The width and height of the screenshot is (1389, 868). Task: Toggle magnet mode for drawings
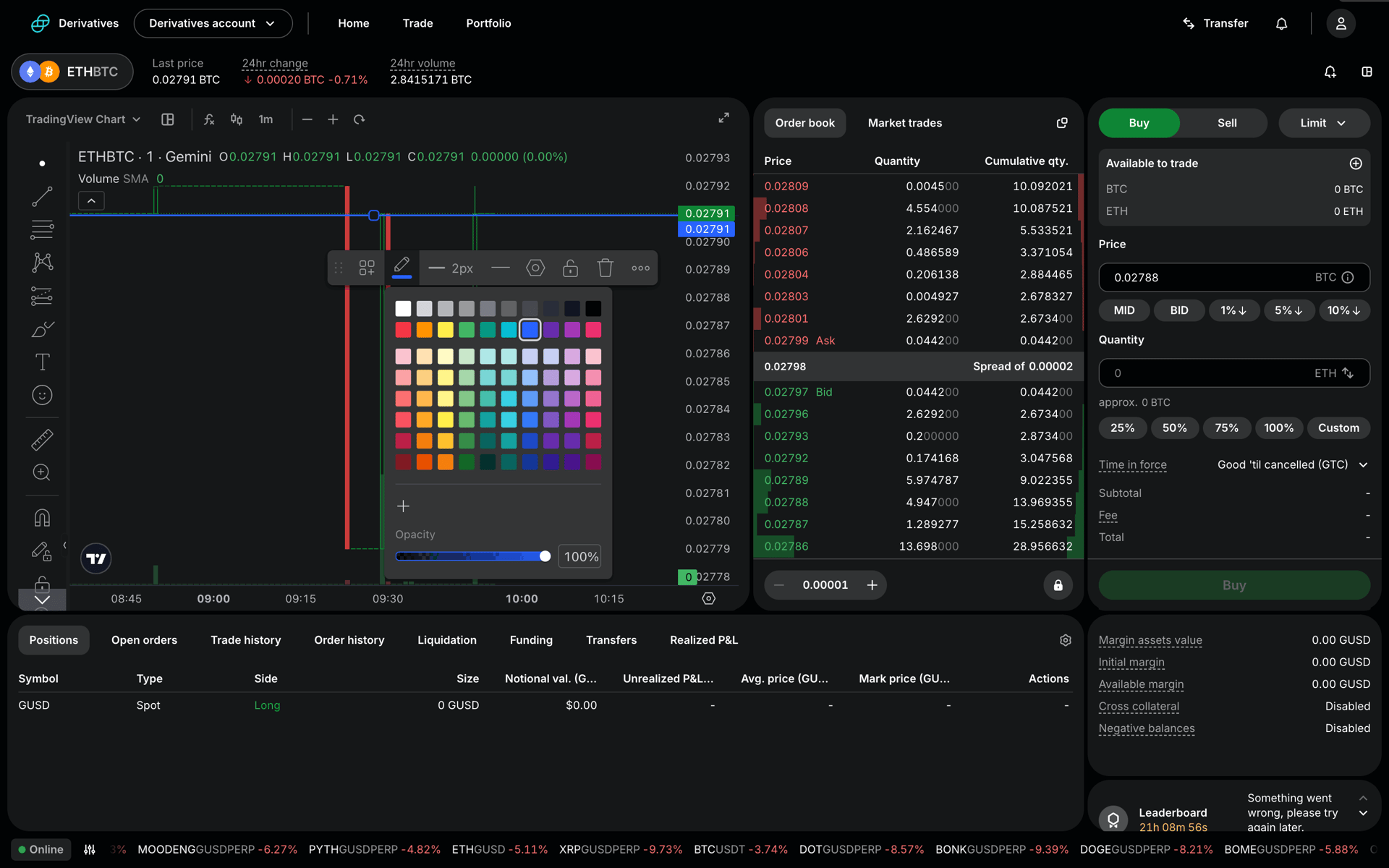[42, 518]
